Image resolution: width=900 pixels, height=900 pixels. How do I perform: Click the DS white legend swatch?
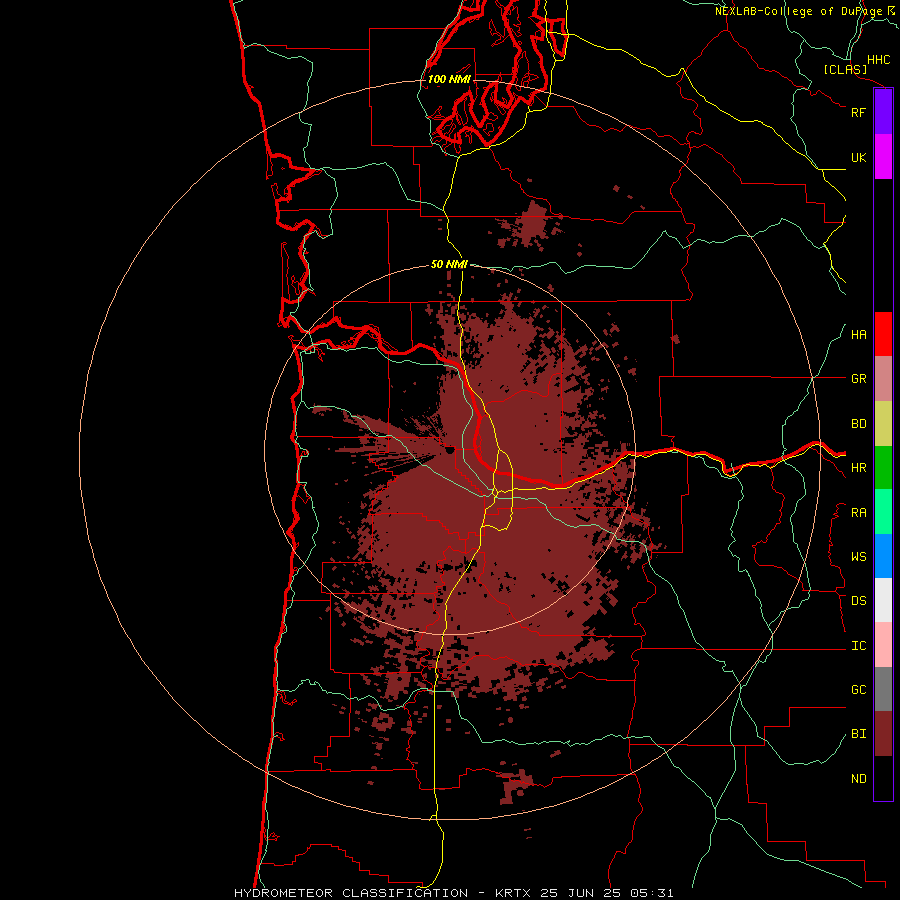tap(883, 600)
